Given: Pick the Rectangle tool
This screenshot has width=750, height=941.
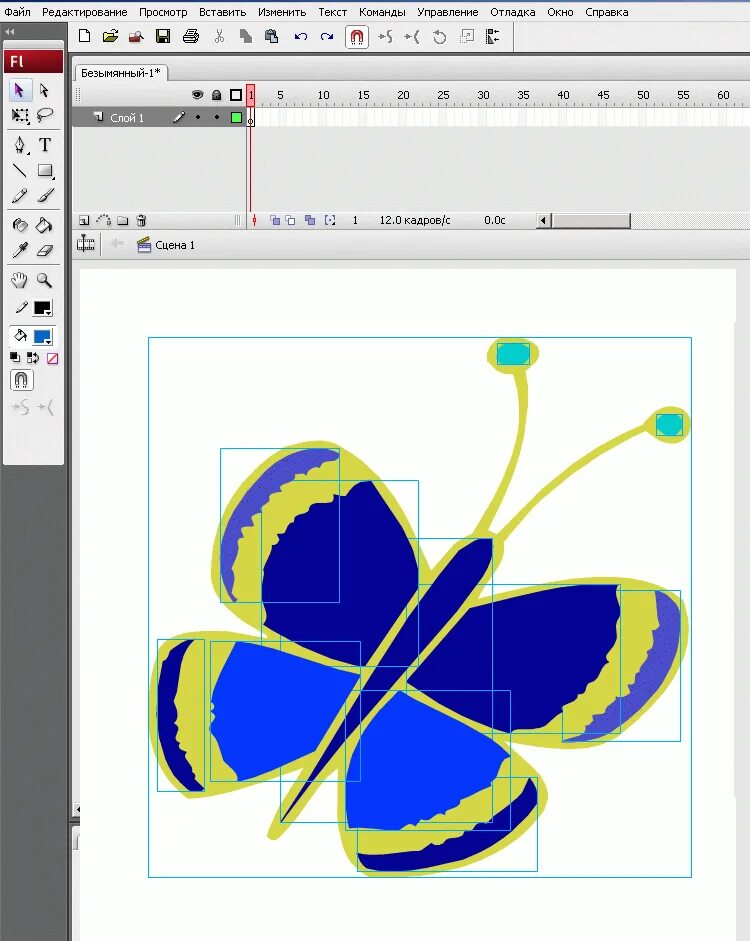Looking at the screenshot, I should pyautogui.click(x=44, y=170).
